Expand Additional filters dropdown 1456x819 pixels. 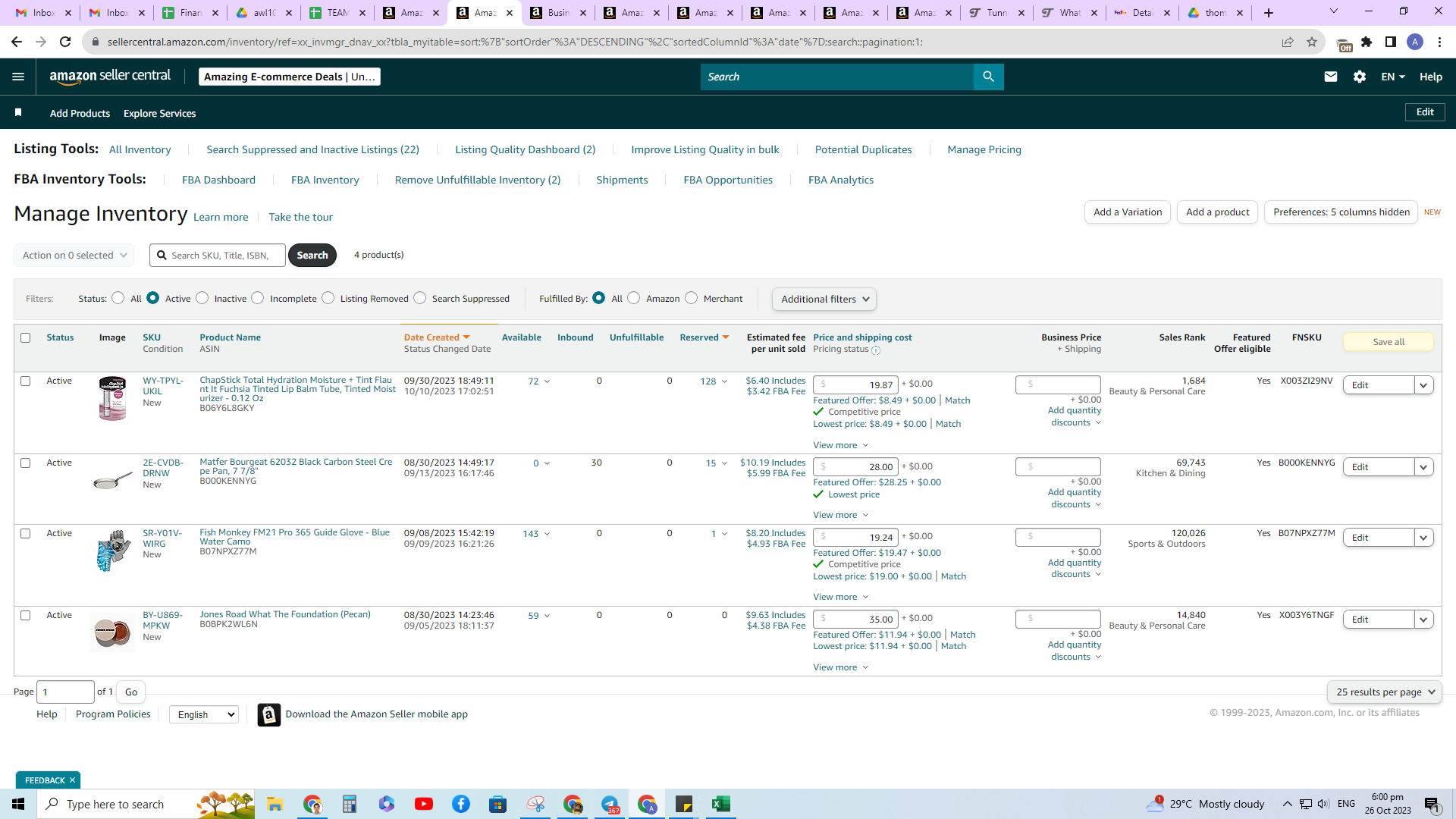coord(824,299)
